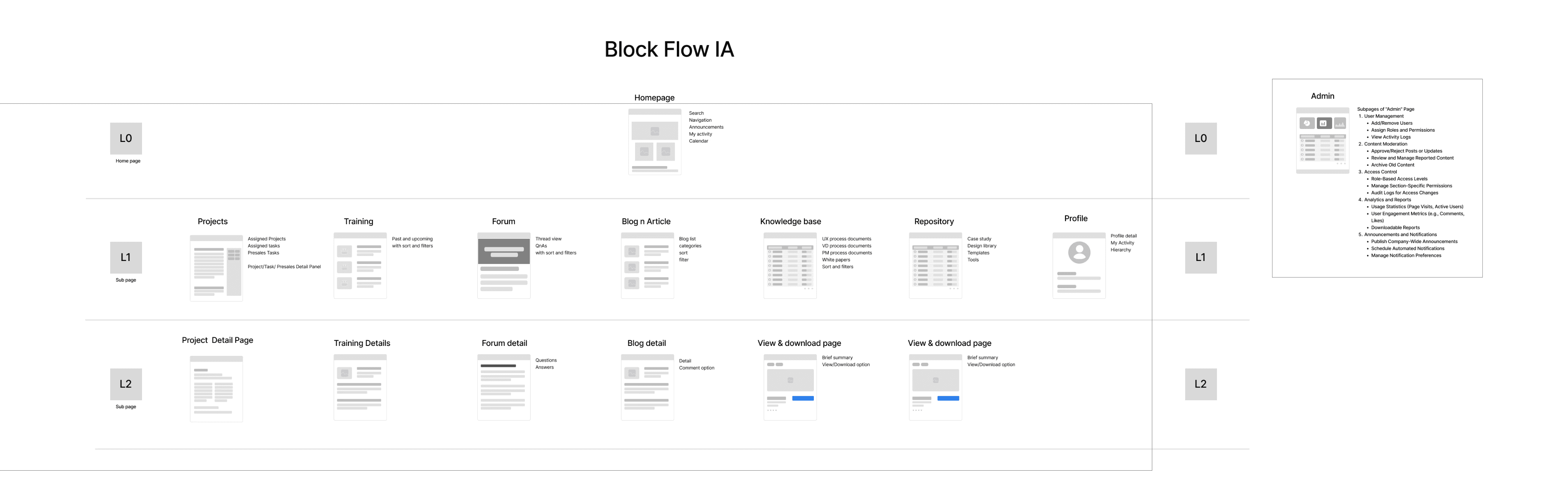Select the Blog n Article wireframe thumbnail
This screenshot has width=1568, height=494.
[x=647, y=266]
